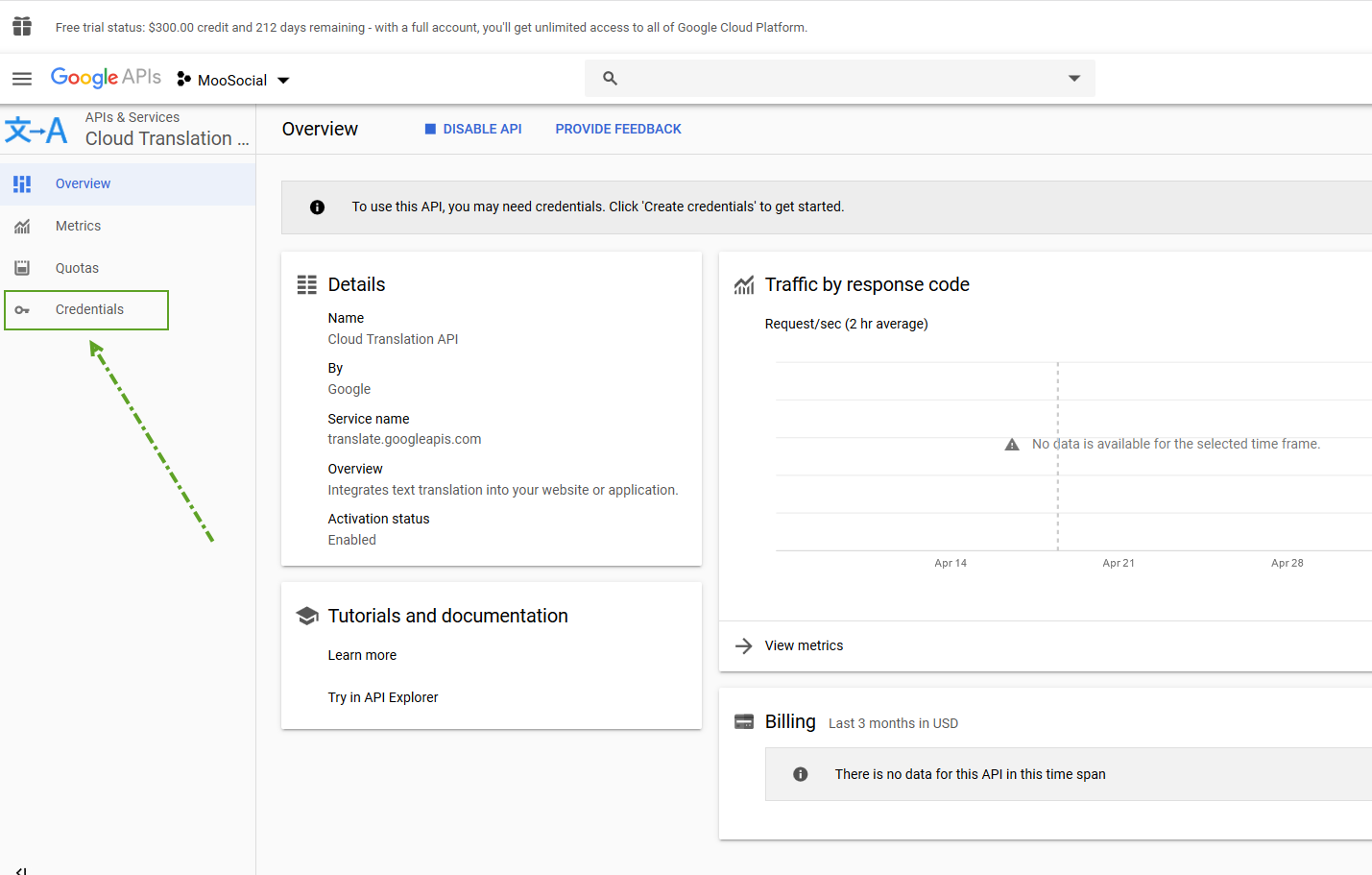Screen dimensions: 1372x875
Task: Click the info icon in billing notice
Action: coord(801,774)
